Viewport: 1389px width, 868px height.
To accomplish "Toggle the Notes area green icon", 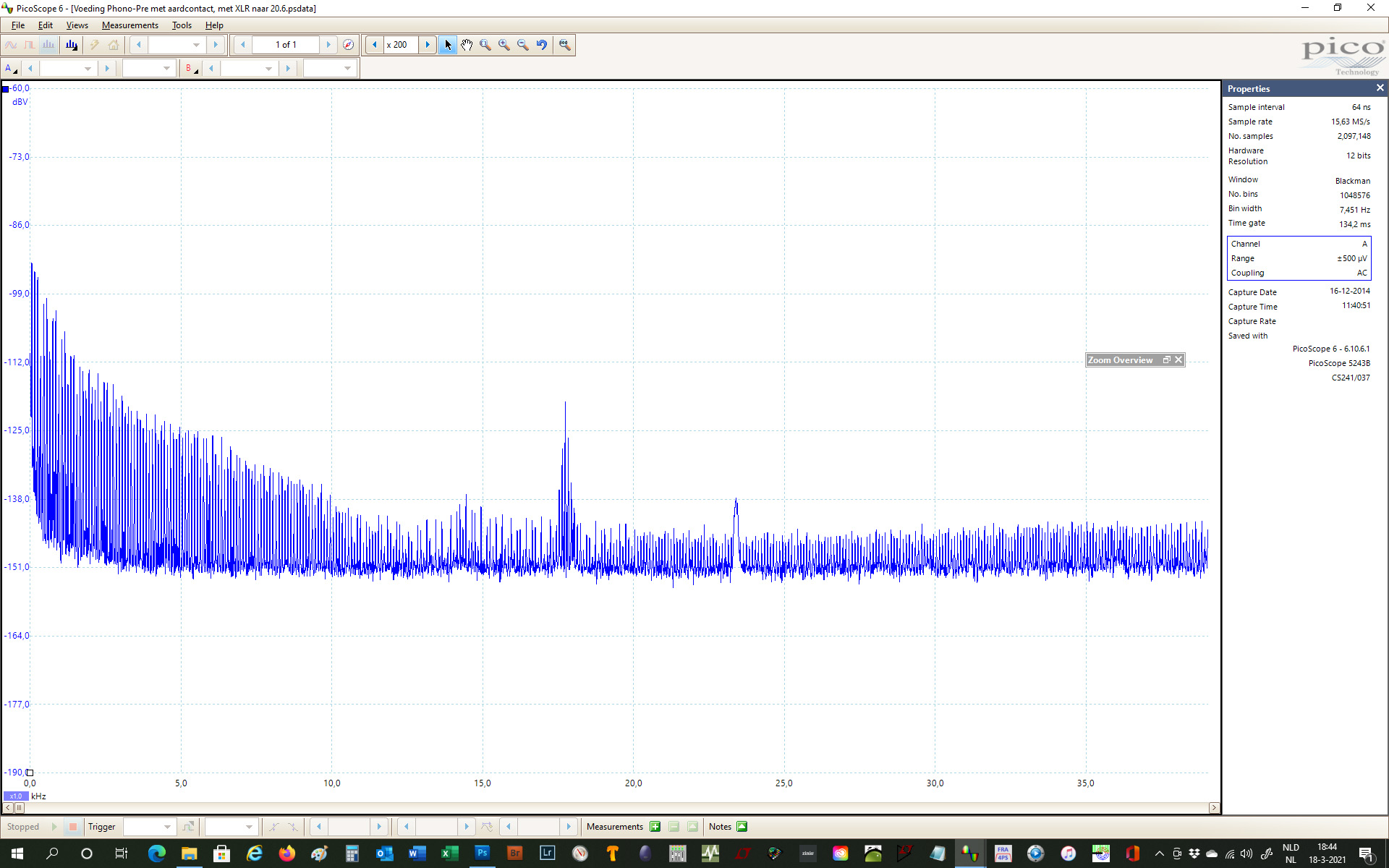I will [x=742, y=827].
